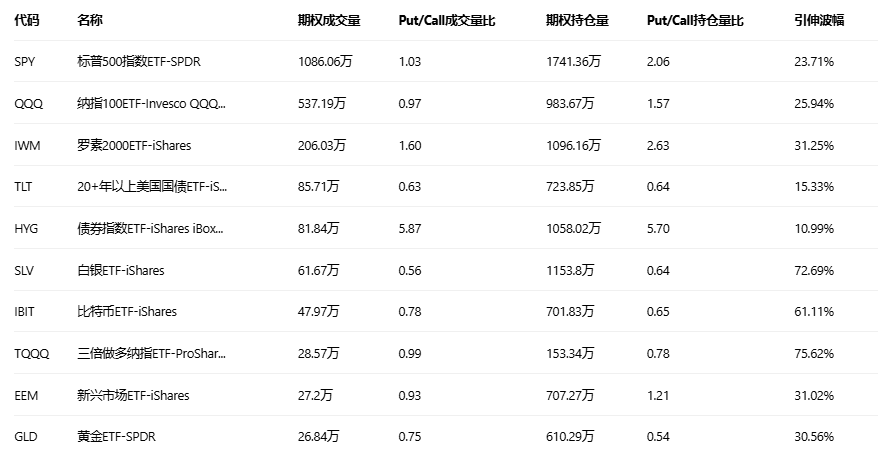
Task: Click the 代码 column header
Action: tap(27, 20)
